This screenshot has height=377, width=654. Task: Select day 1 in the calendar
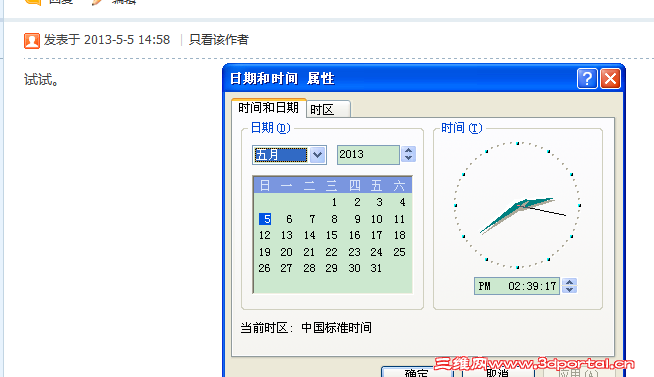click(334, 202)
